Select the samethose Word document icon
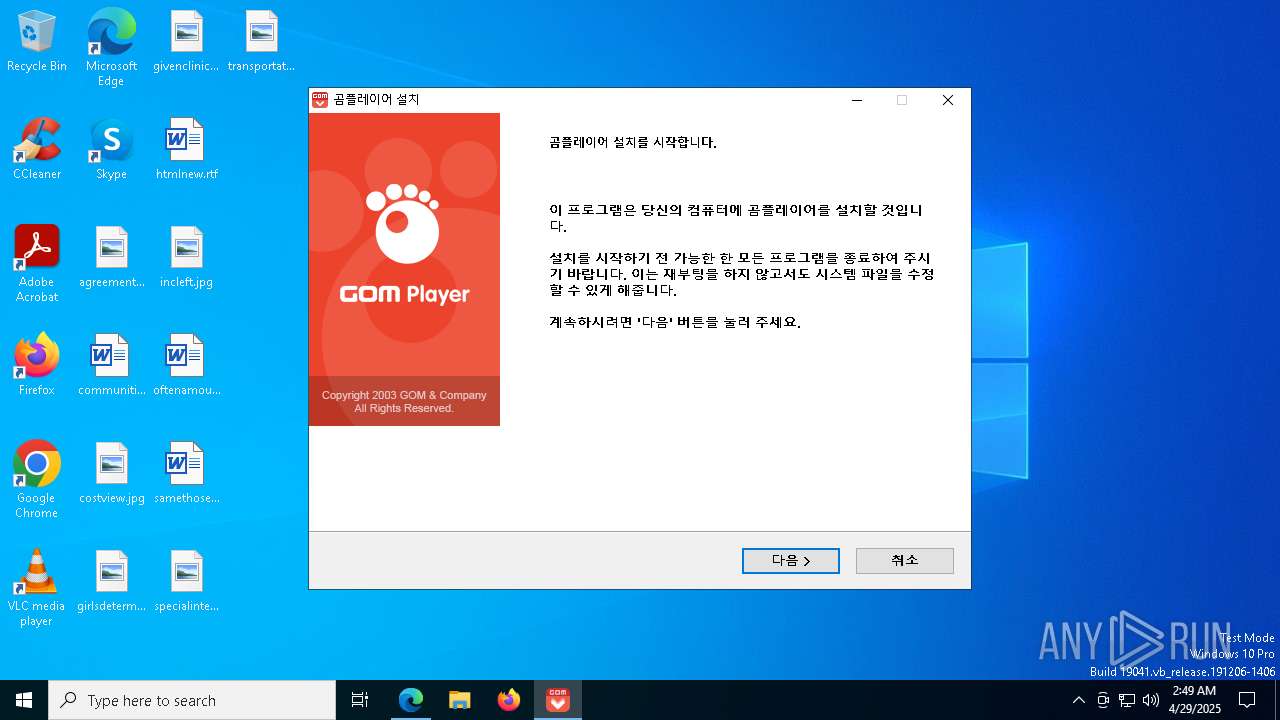Screen dimensions: 1280x720 pos(186,474)
